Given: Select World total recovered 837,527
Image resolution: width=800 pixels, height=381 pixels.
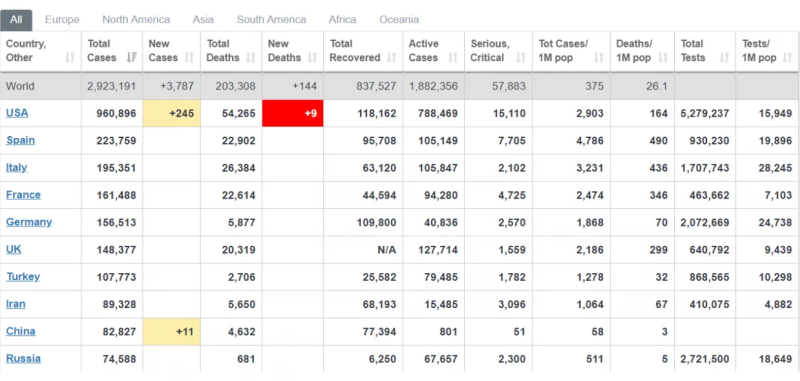Looking at the screenshot, I should tap(376, 86).
